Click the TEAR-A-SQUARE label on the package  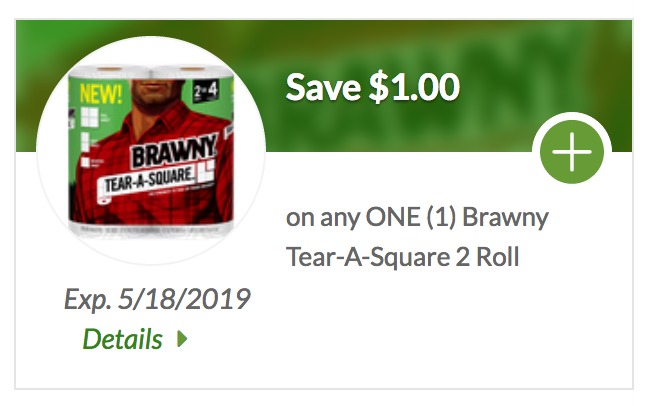(x=150, y=187)
